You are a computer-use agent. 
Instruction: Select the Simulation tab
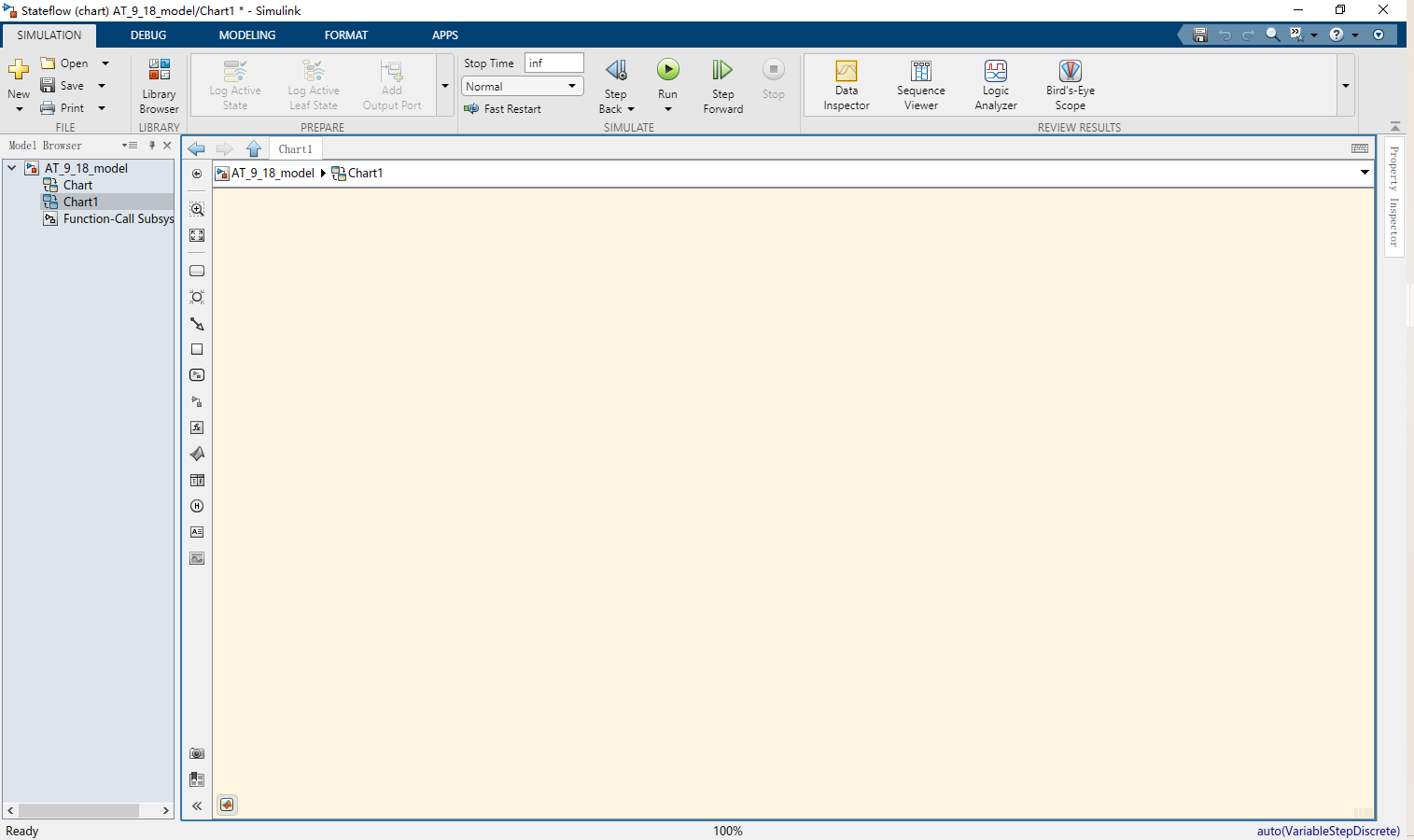49,35
